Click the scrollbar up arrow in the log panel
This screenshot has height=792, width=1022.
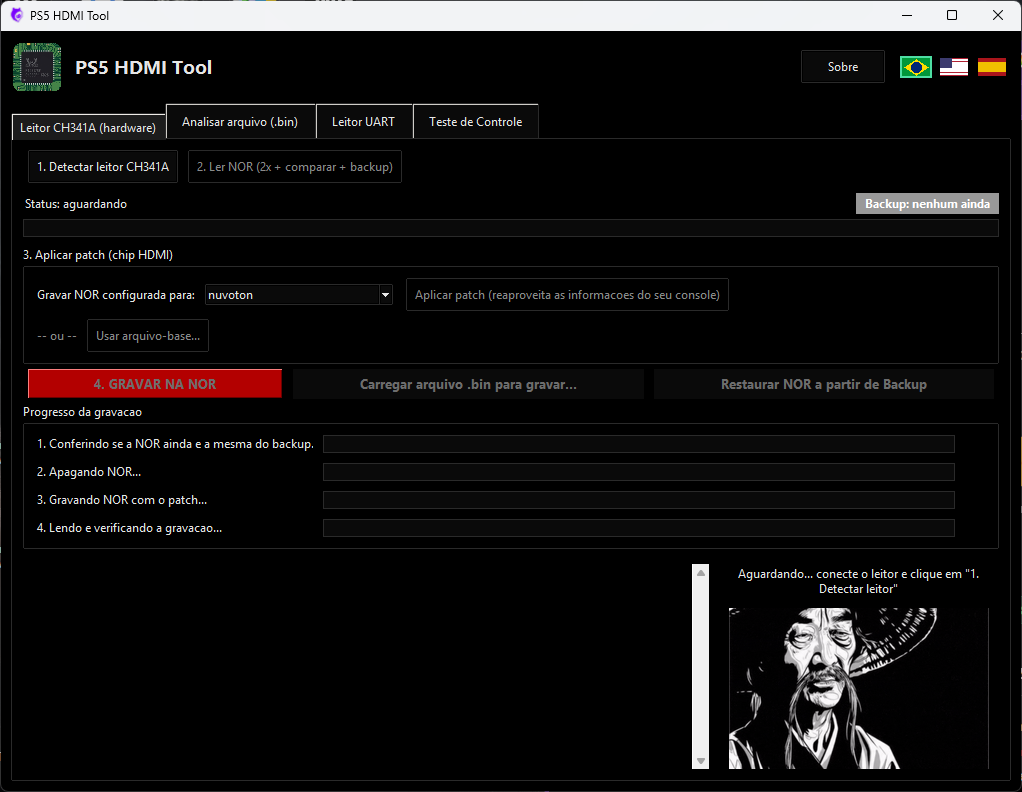[701, 572]
